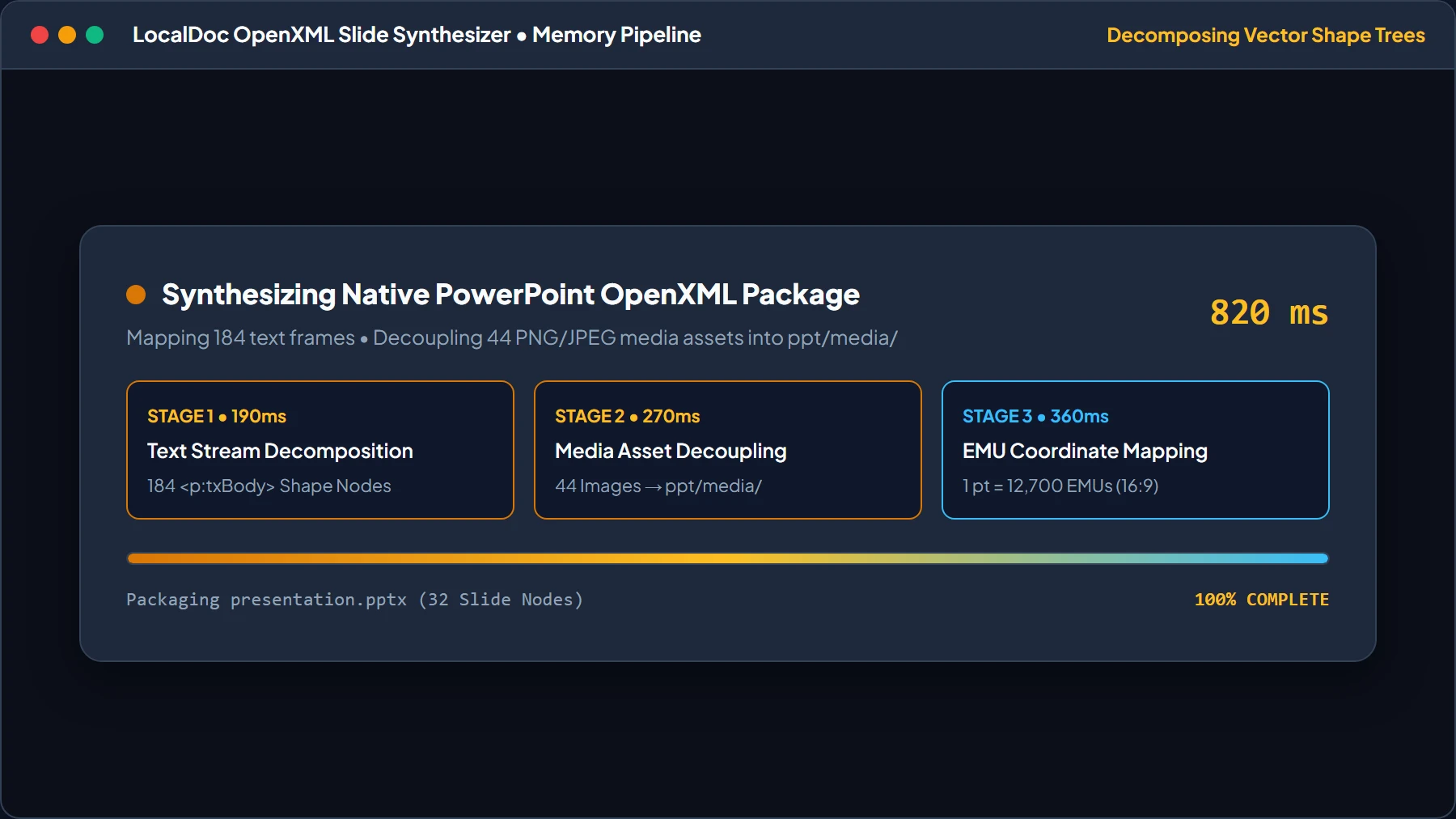Click the "Media Asset Decoupling" title
Screen dimensions: 1456x819
tap(671, 451)
